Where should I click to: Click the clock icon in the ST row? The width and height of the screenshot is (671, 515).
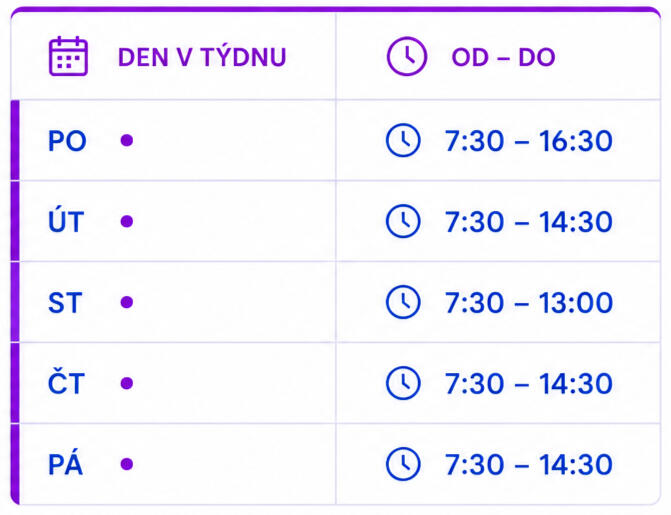click(403, 302)
